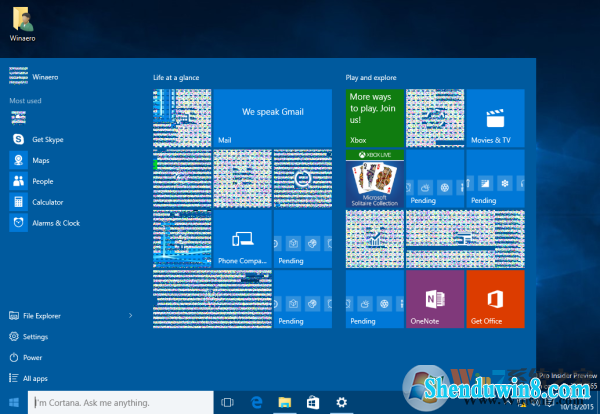This screenshot has height=414, width=600.
Task: Open File Explorer in Start menu
Action: click(34, 316)
